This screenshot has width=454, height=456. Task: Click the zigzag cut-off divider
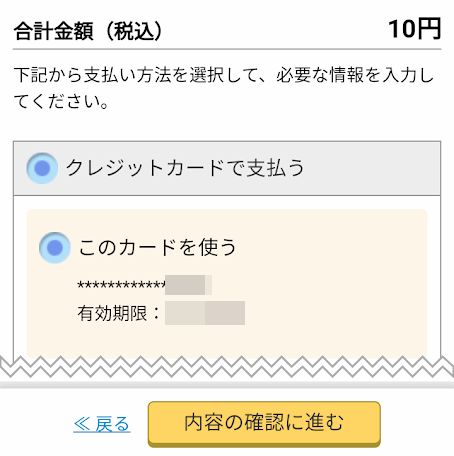coord(227,367)
